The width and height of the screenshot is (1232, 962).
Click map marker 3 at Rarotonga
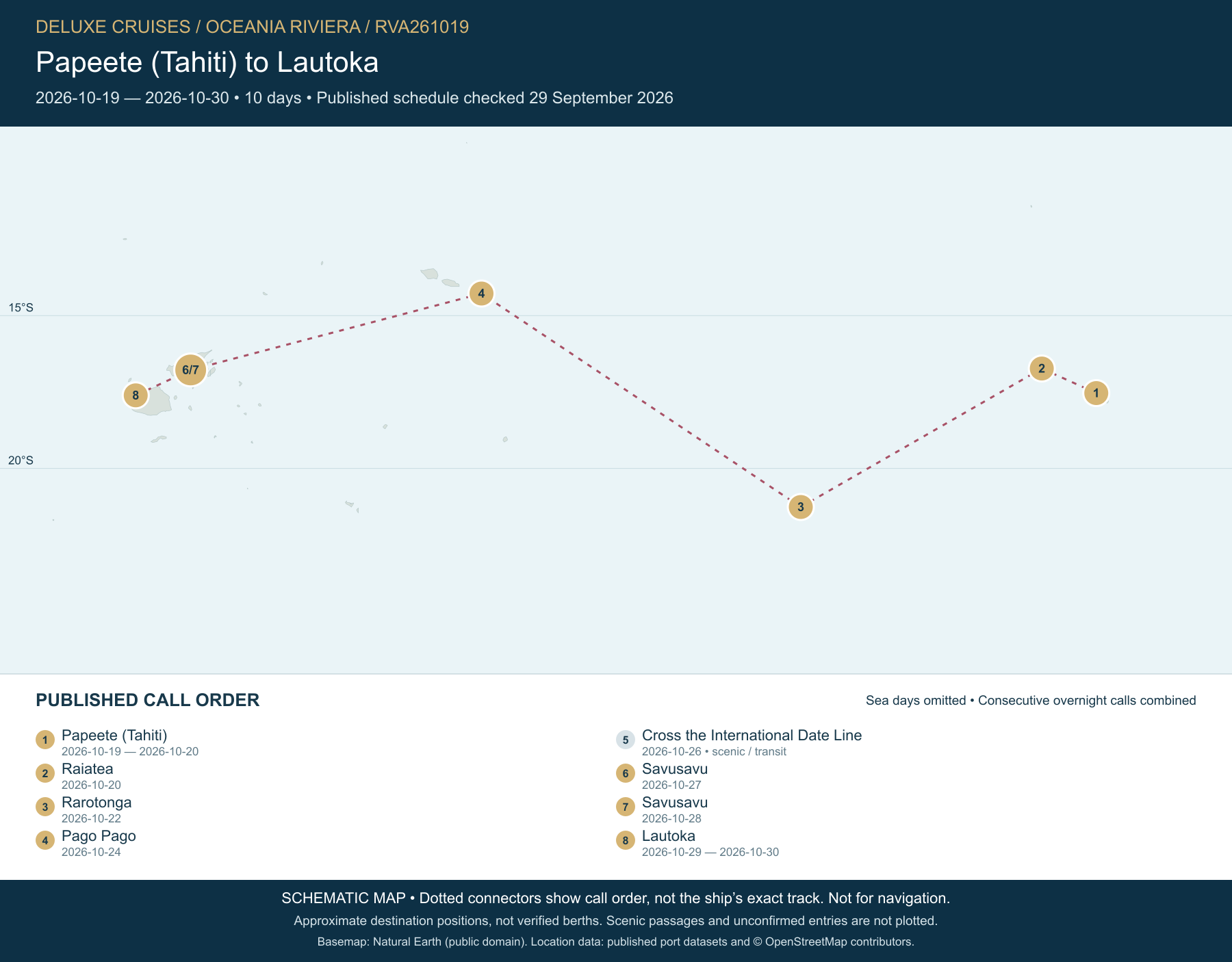tap(800, 507)
